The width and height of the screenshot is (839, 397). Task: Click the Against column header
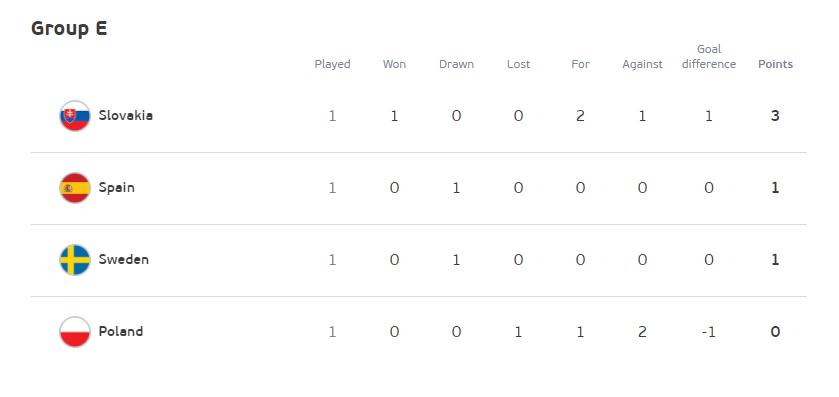(643, 64)
